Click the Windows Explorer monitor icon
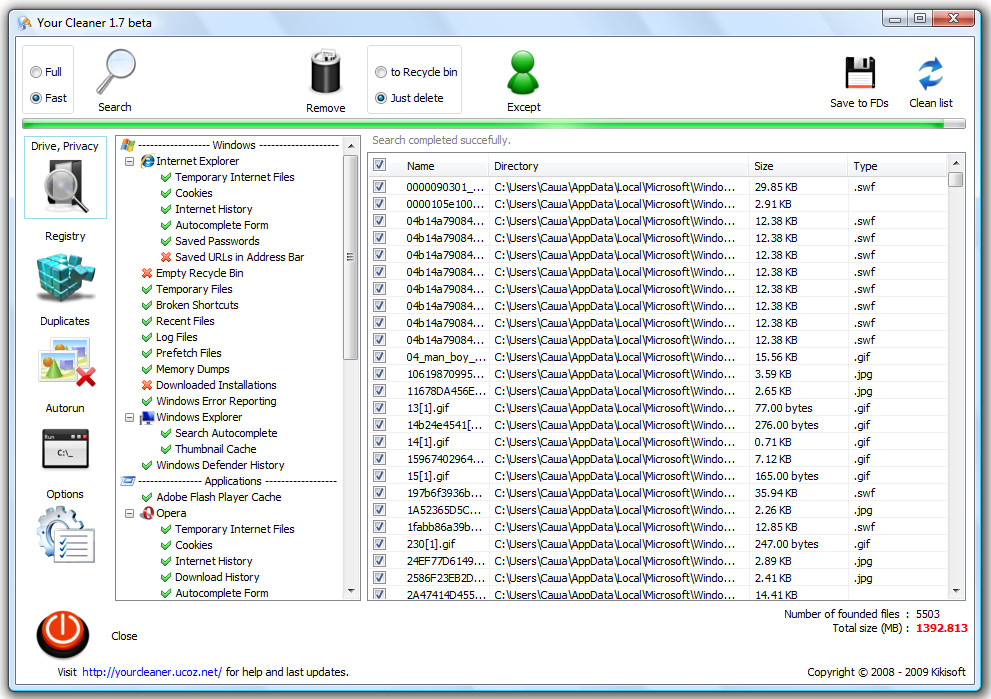The image size is (991, 699). coord(147,417)
